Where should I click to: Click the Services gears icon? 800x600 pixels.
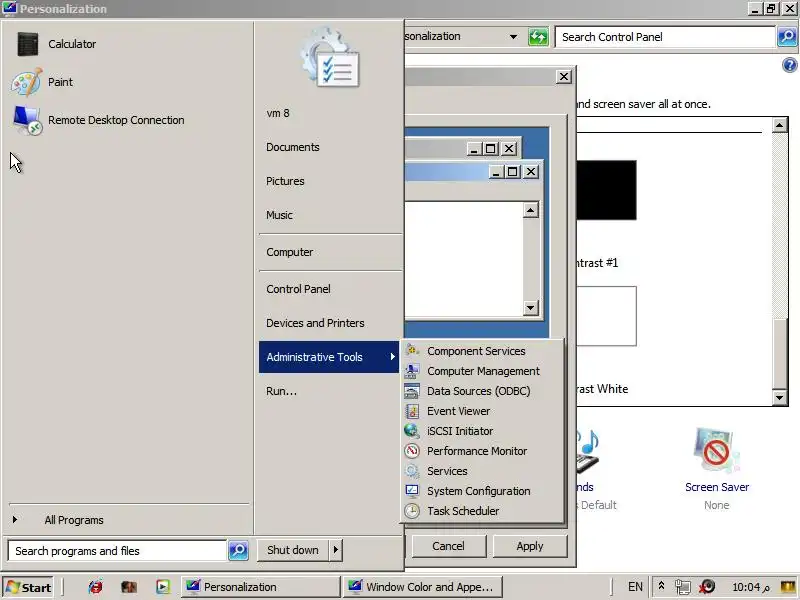[x=412, y=471]
